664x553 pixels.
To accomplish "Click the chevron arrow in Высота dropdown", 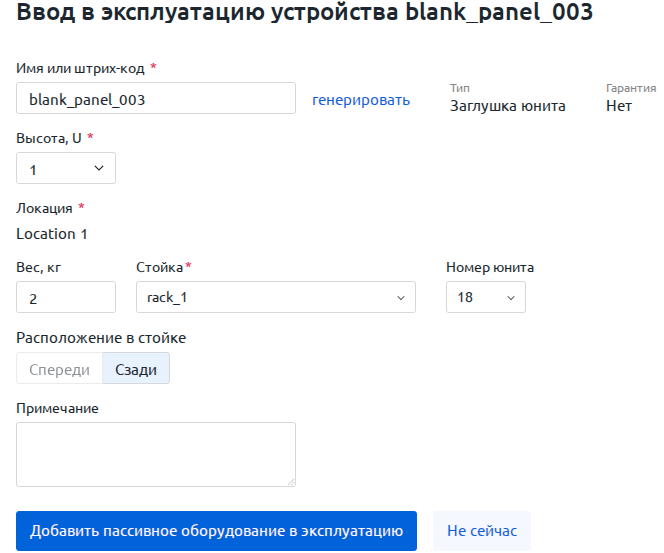I will pos(99,168).
